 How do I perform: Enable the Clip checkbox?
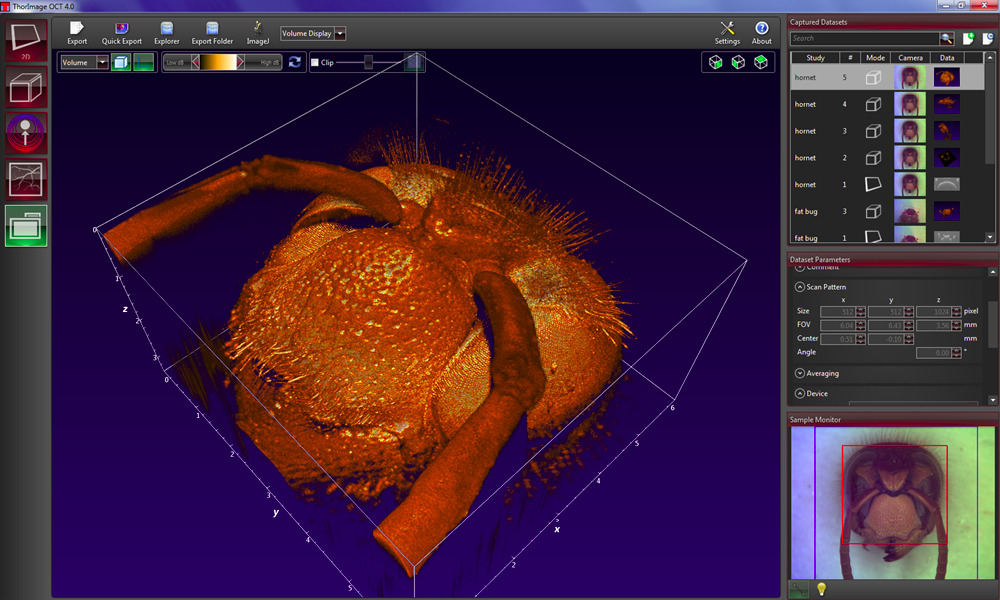pos(315,63)
